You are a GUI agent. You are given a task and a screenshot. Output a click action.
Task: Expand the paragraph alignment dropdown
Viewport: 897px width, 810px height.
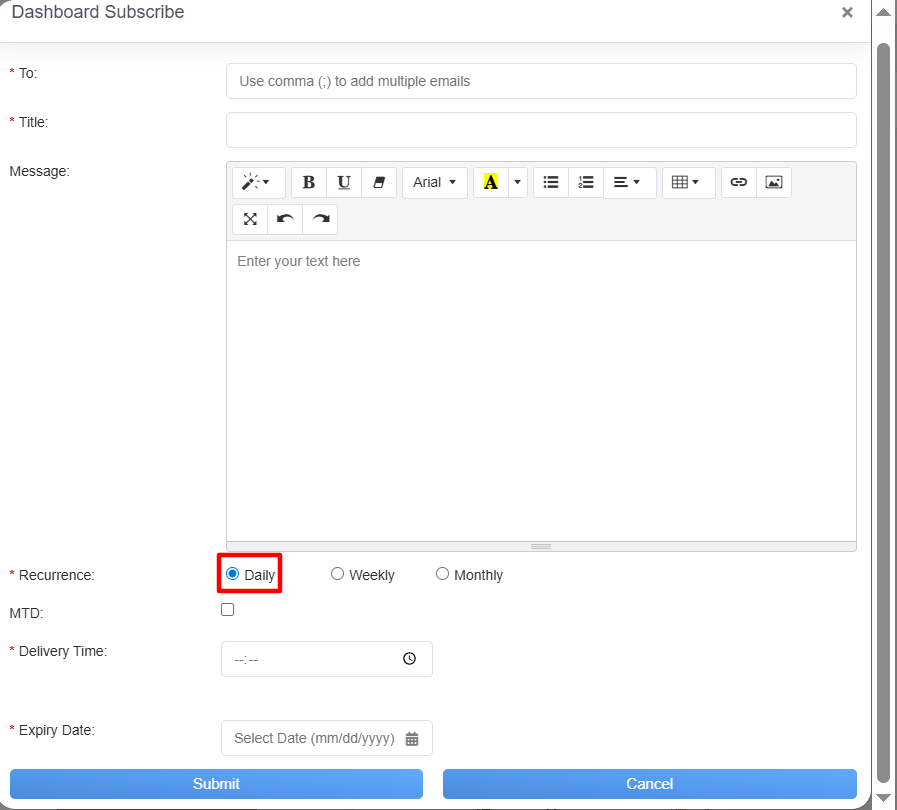coord(627,182)
